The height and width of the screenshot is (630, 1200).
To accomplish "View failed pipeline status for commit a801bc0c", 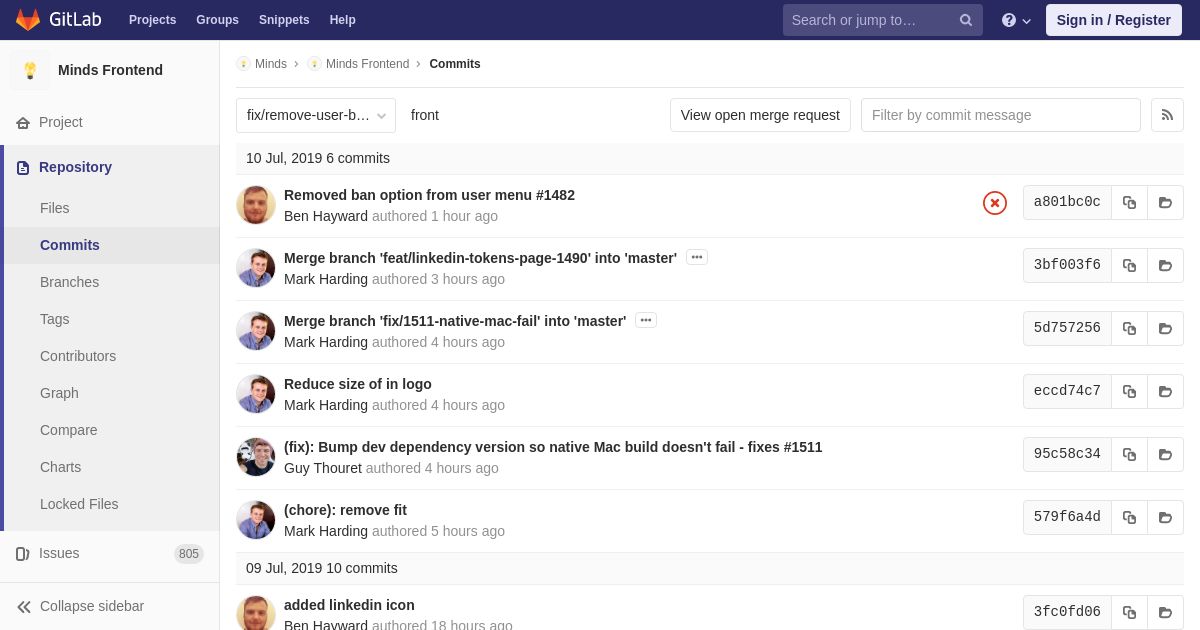I will [995, 203].
